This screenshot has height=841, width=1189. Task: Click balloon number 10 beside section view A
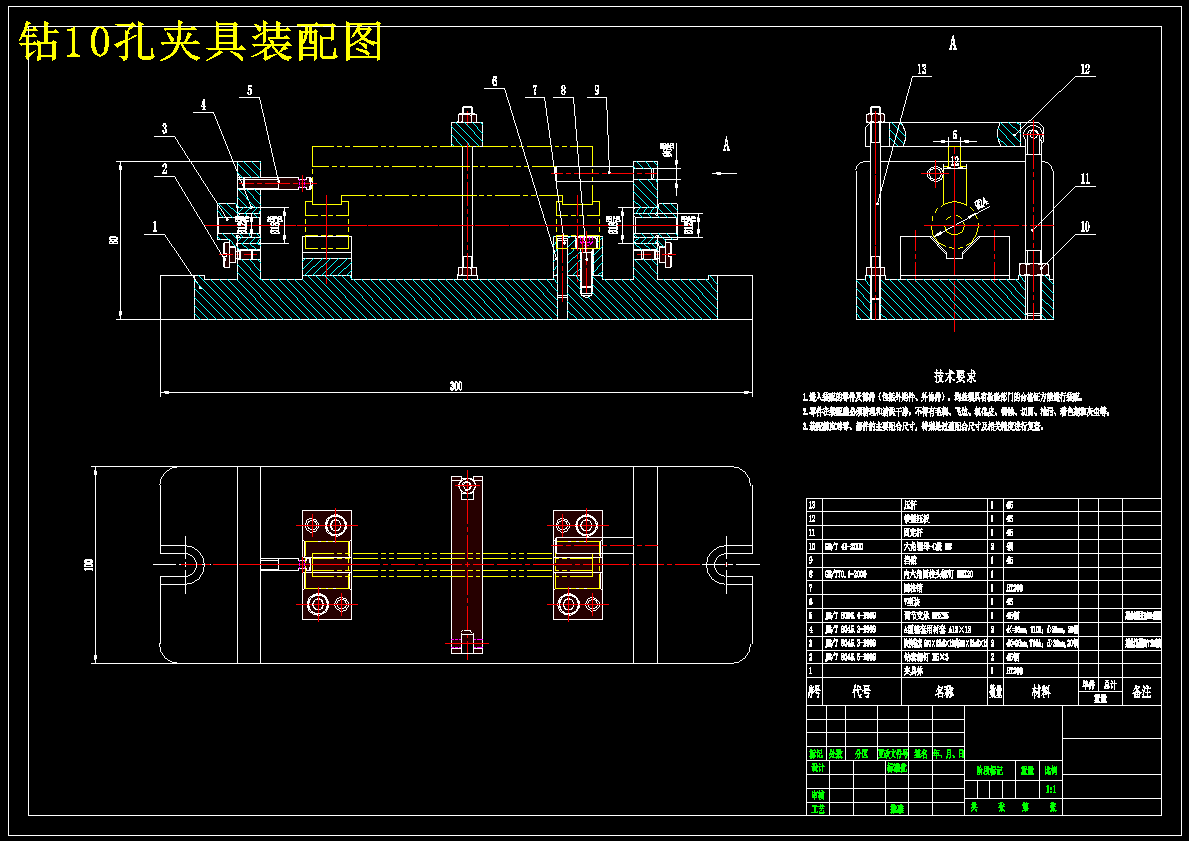pos(1085,227)
